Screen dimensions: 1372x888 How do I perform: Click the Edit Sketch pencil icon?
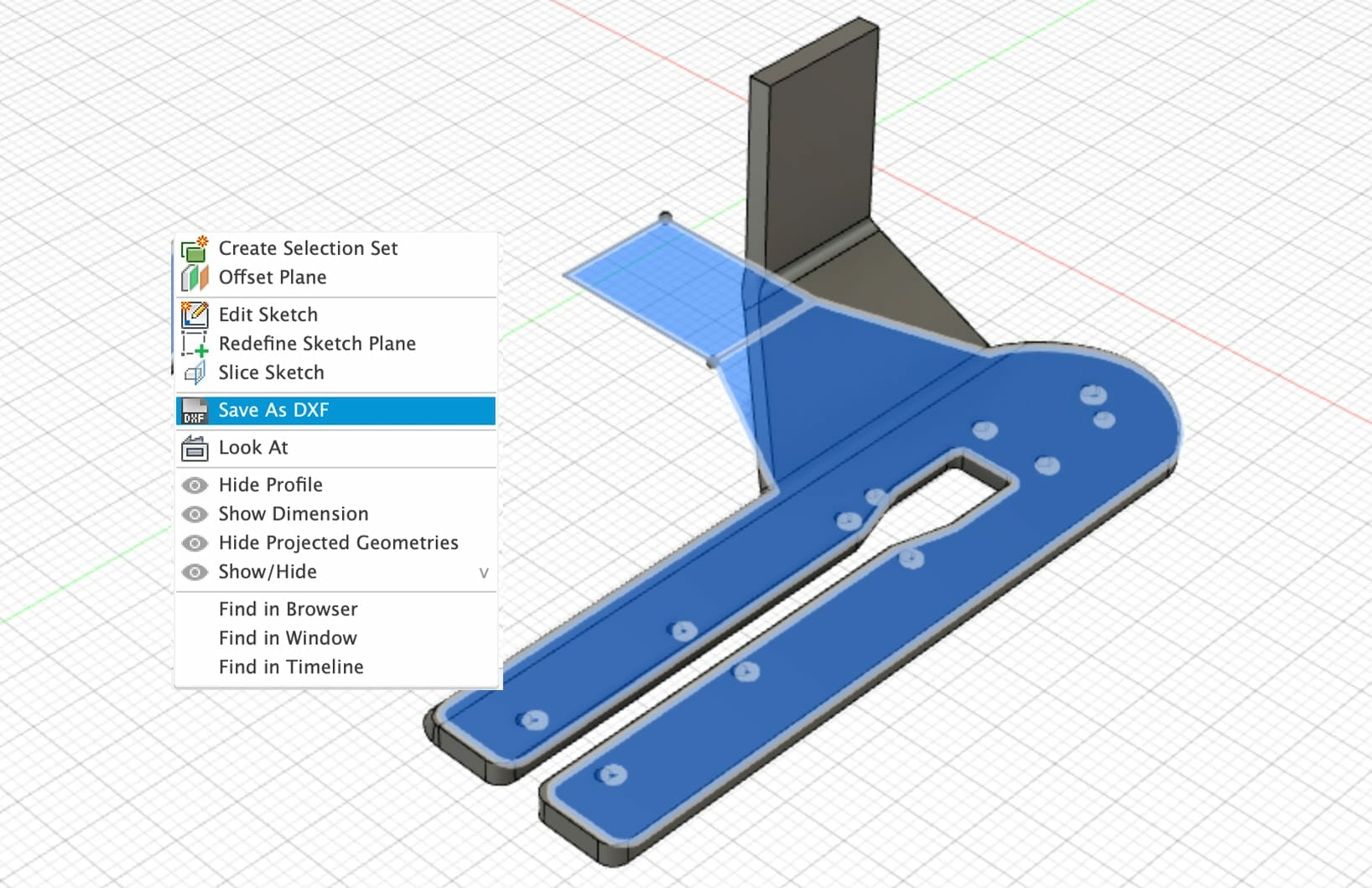point(195,314)
